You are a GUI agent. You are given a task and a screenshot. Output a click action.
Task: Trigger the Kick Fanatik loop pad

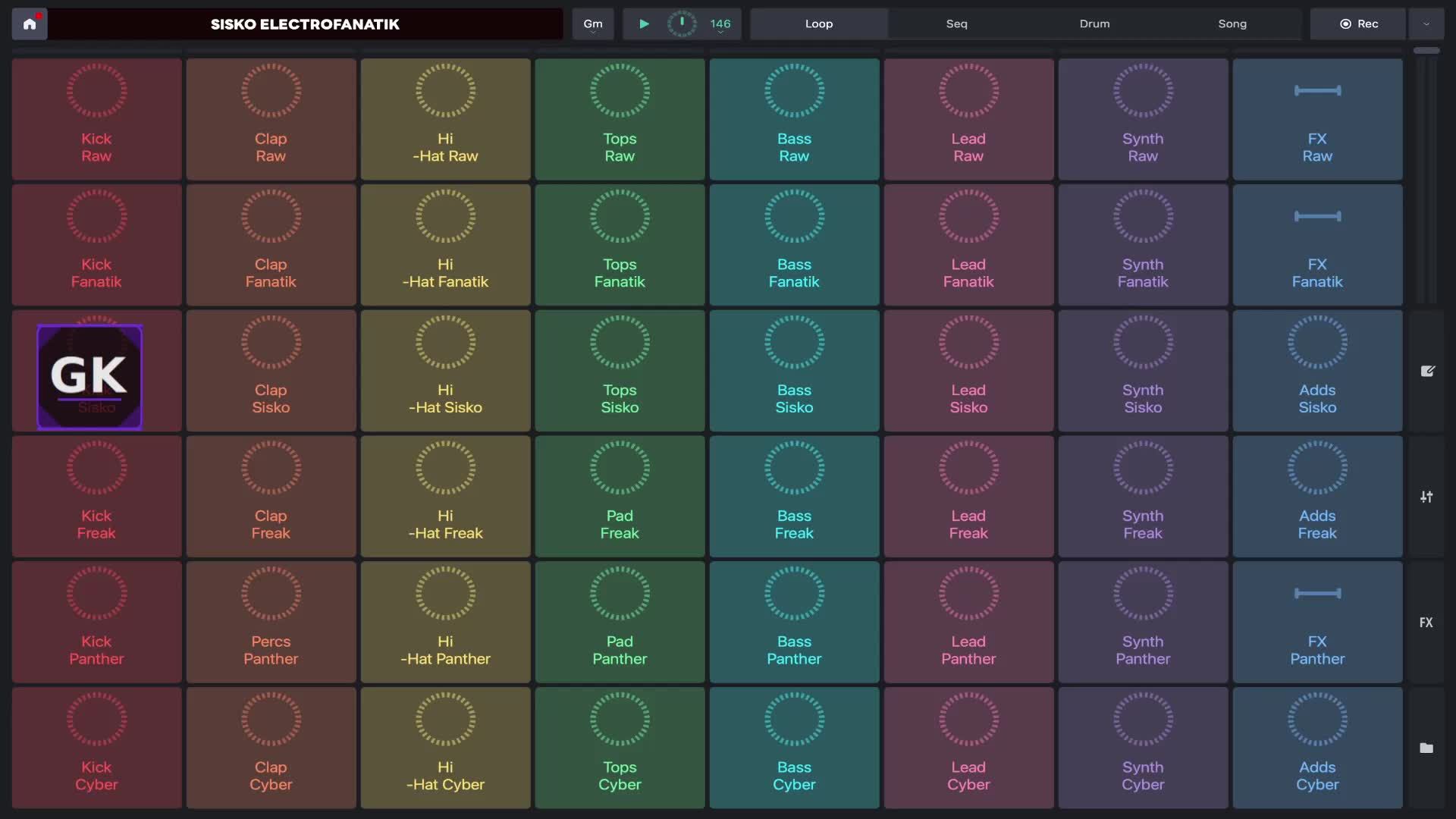pyautogui.click(x=97, y=246)
